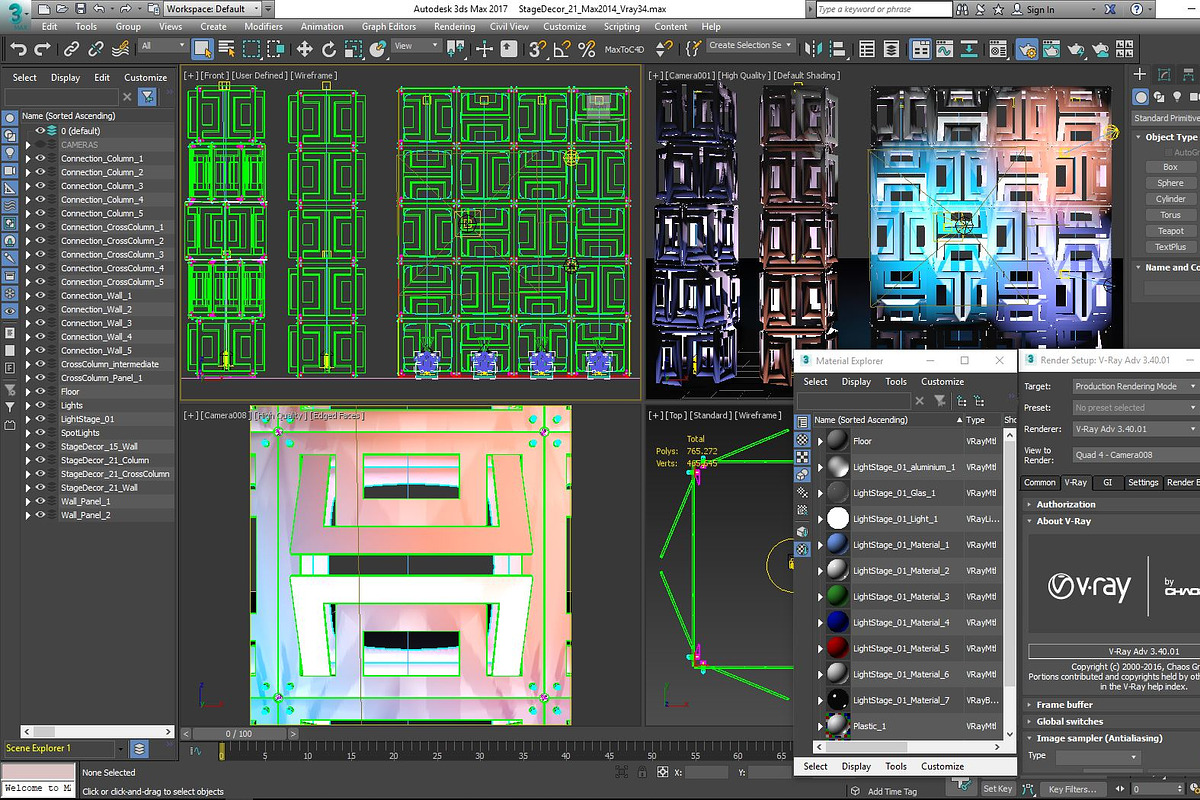Click the Teapot primitive button
Image resolution: width=1200 pixels, height=800 pixels.
tap(1170, 231)
